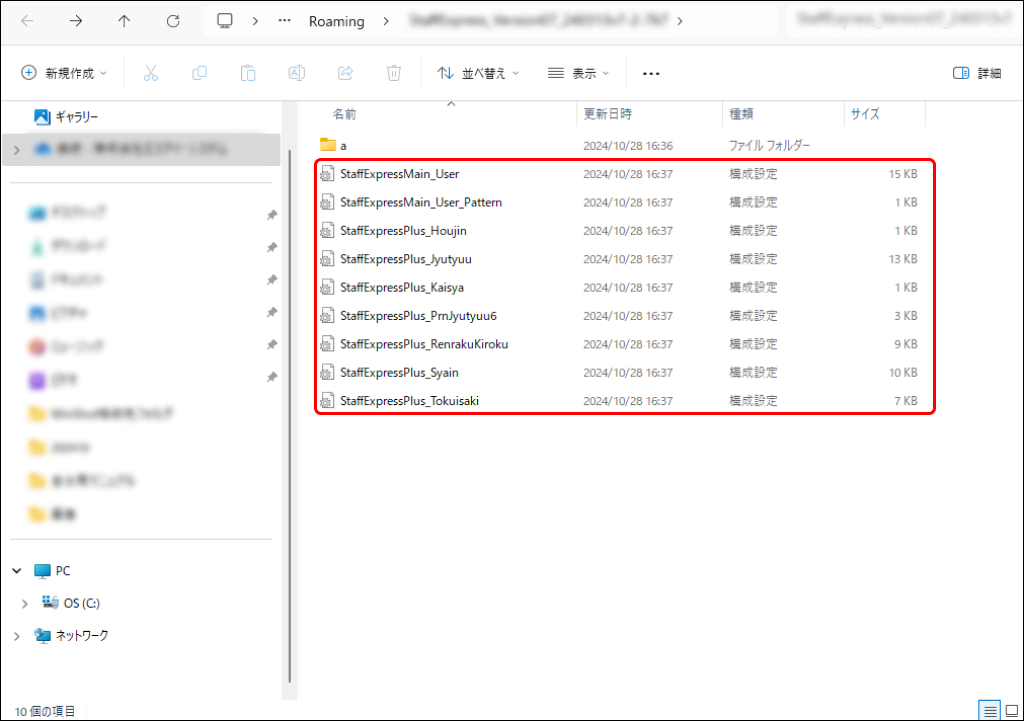Screen dimensions: 1024x721
Task: Click config file icon for StaffExpressPlus_Kaisya
Action: (327, 287)
